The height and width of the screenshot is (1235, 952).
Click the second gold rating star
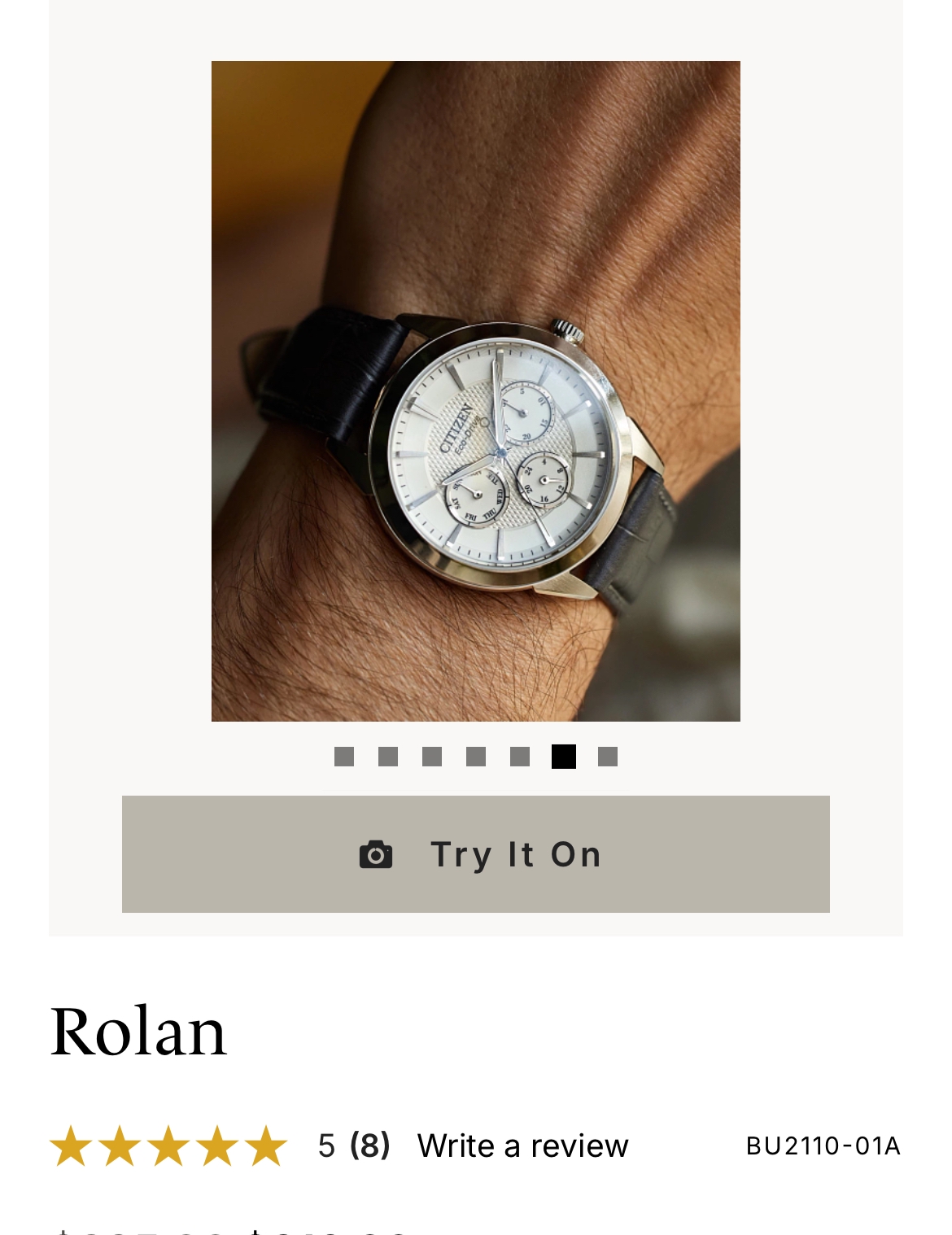120,1146
